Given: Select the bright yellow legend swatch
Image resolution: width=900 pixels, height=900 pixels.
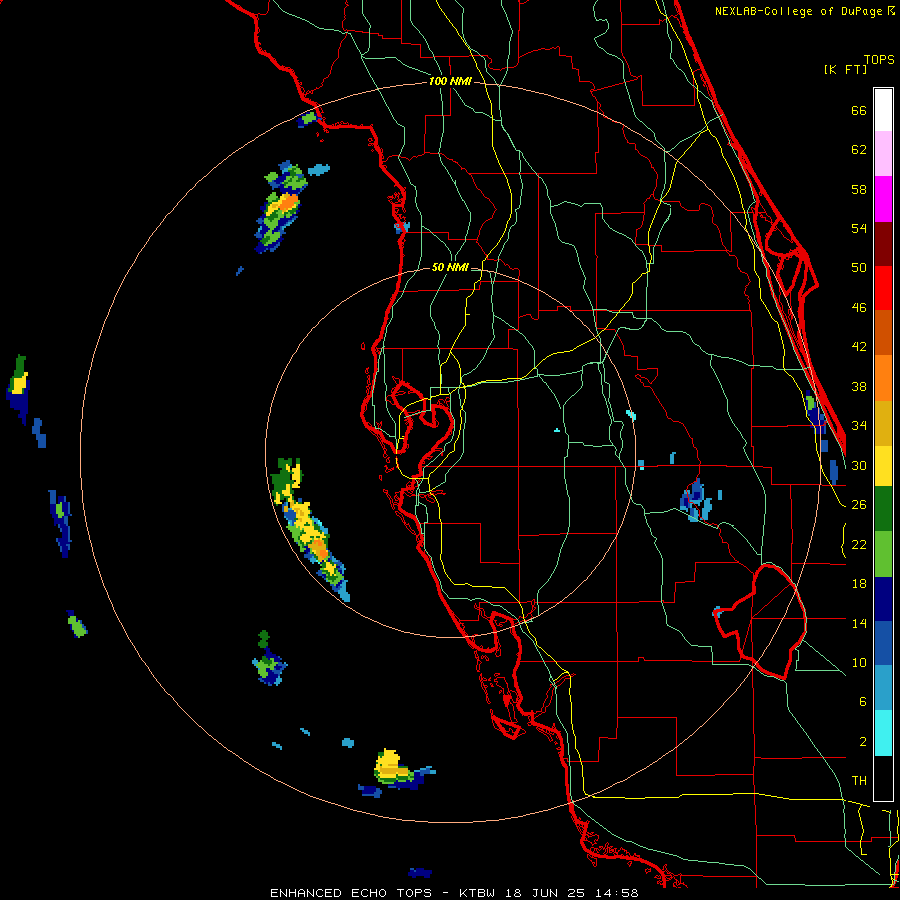Looking at the screenshot, I should (883, 466).
